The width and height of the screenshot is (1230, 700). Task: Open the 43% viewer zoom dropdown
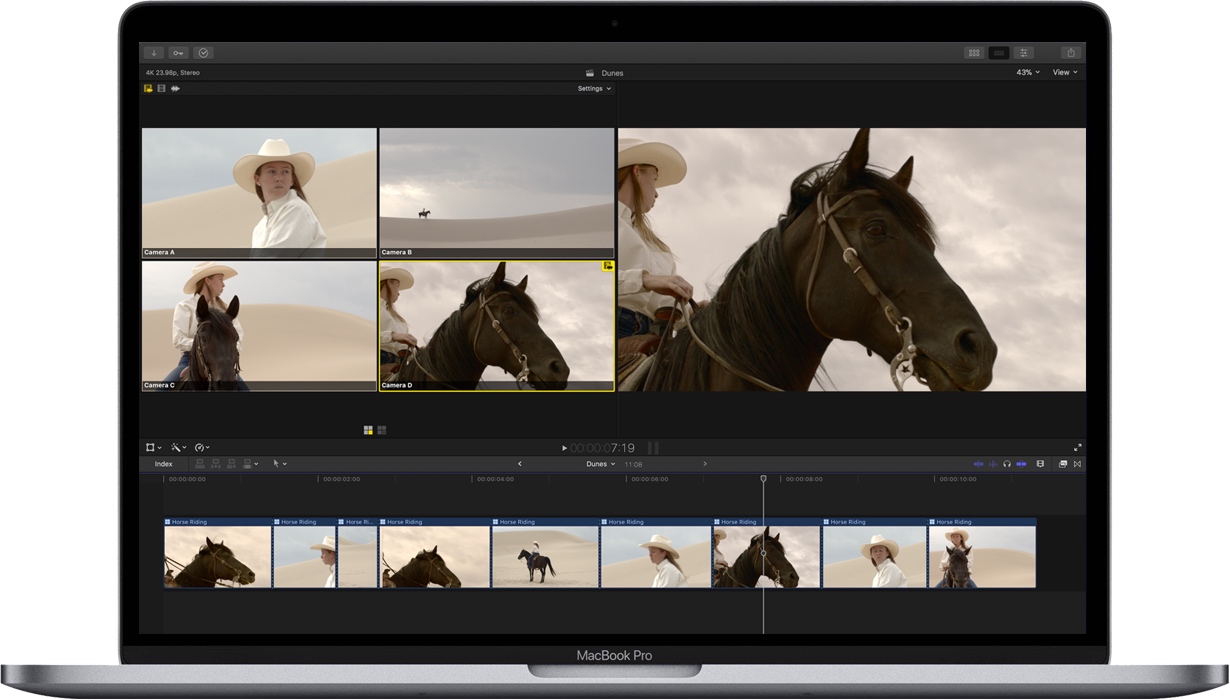coord(1025,72)
